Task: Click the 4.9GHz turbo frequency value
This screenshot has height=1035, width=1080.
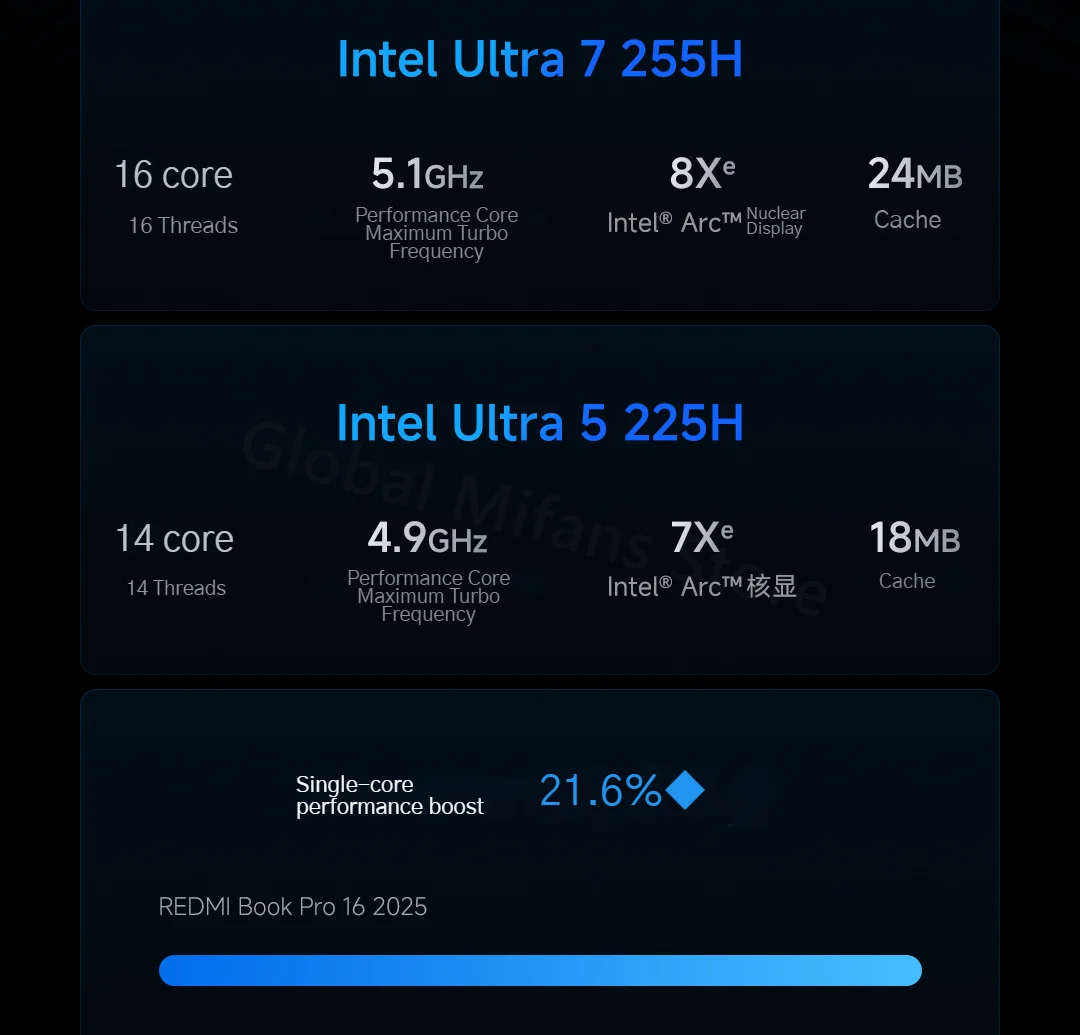Action: click(427, 537)
